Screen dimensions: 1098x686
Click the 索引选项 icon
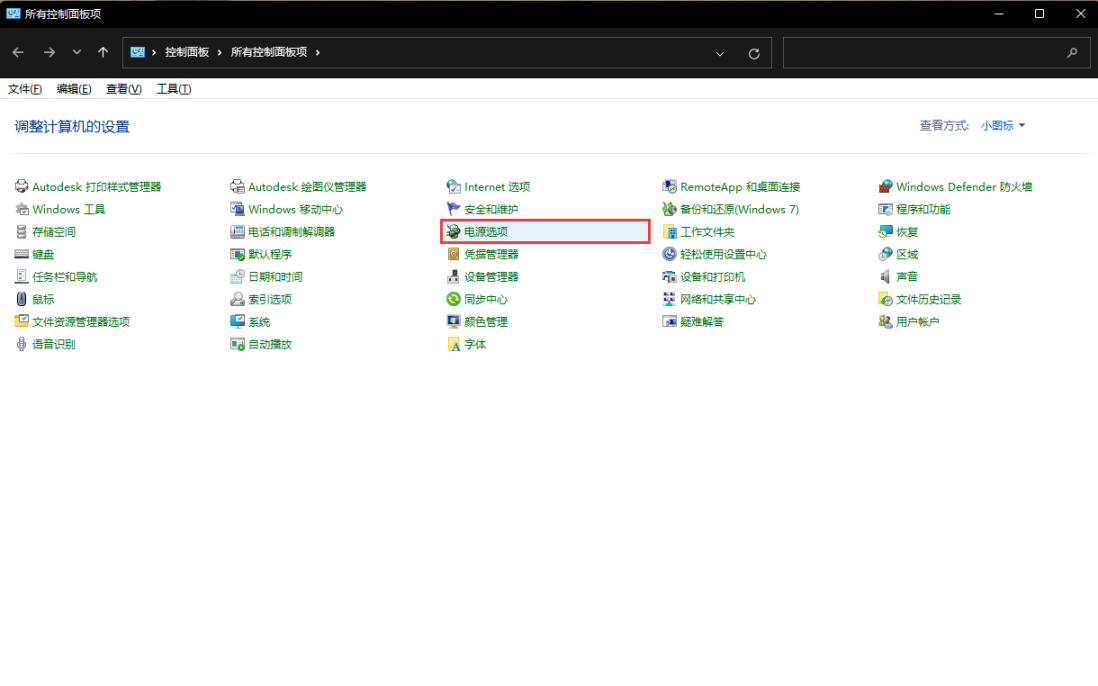(237, 299)
